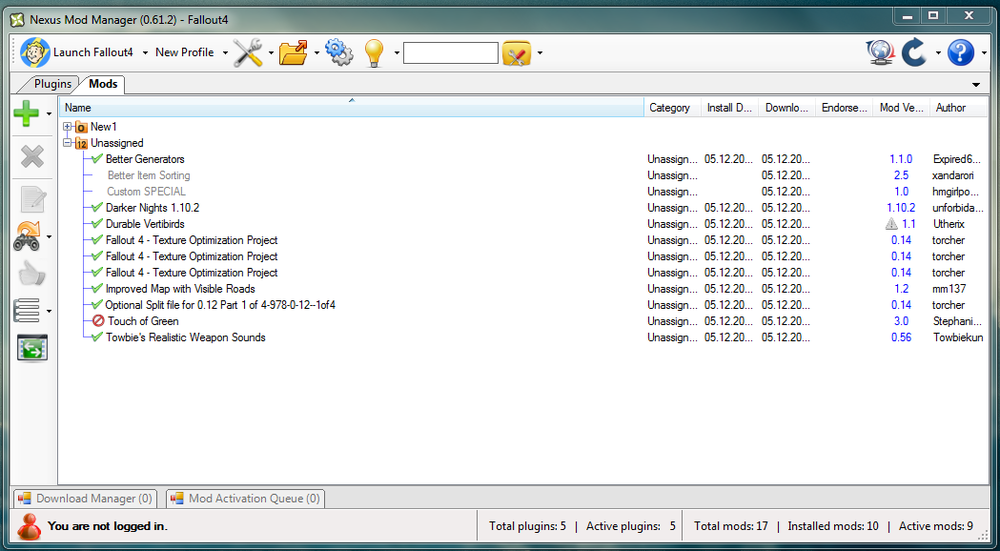The height and width of the screenshot is (551, 1000).
Task: Click the green plus Add Mod icon
Action: click(x=26, y=115)
